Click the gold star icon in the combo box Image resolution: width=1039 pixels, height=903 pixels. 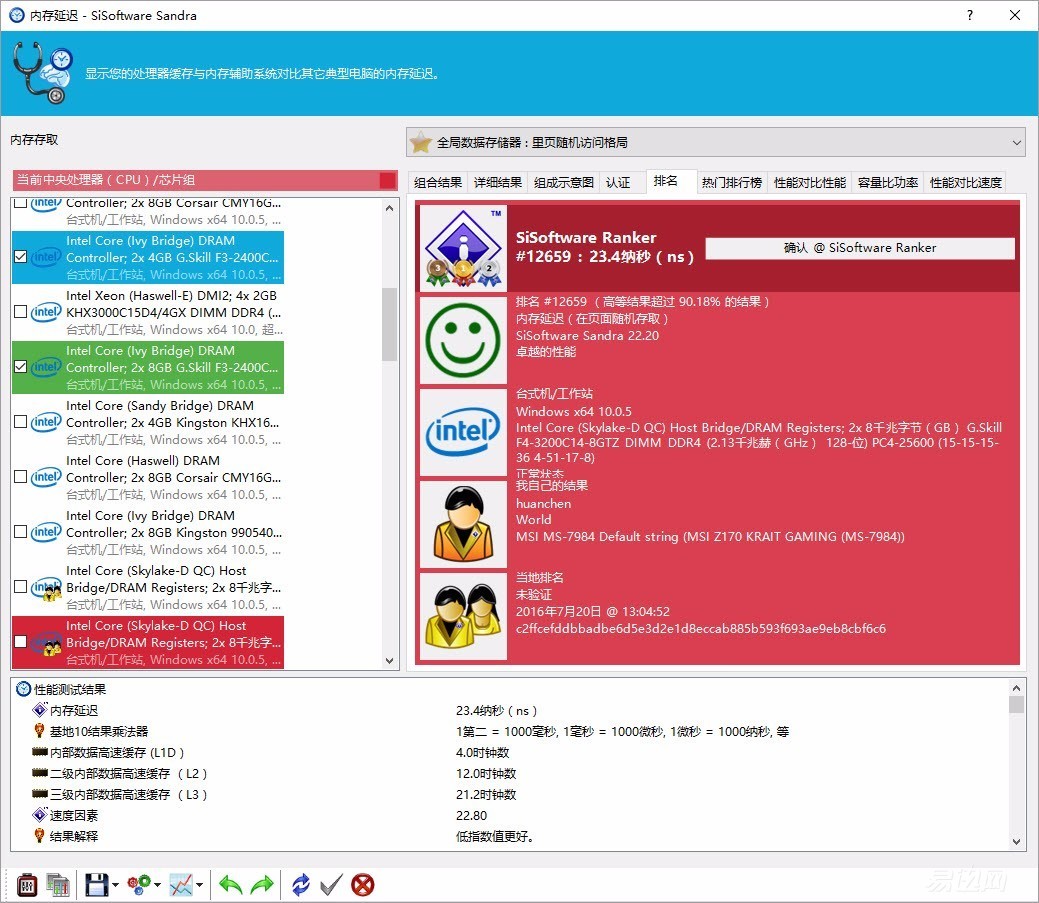tap(421, 142)
